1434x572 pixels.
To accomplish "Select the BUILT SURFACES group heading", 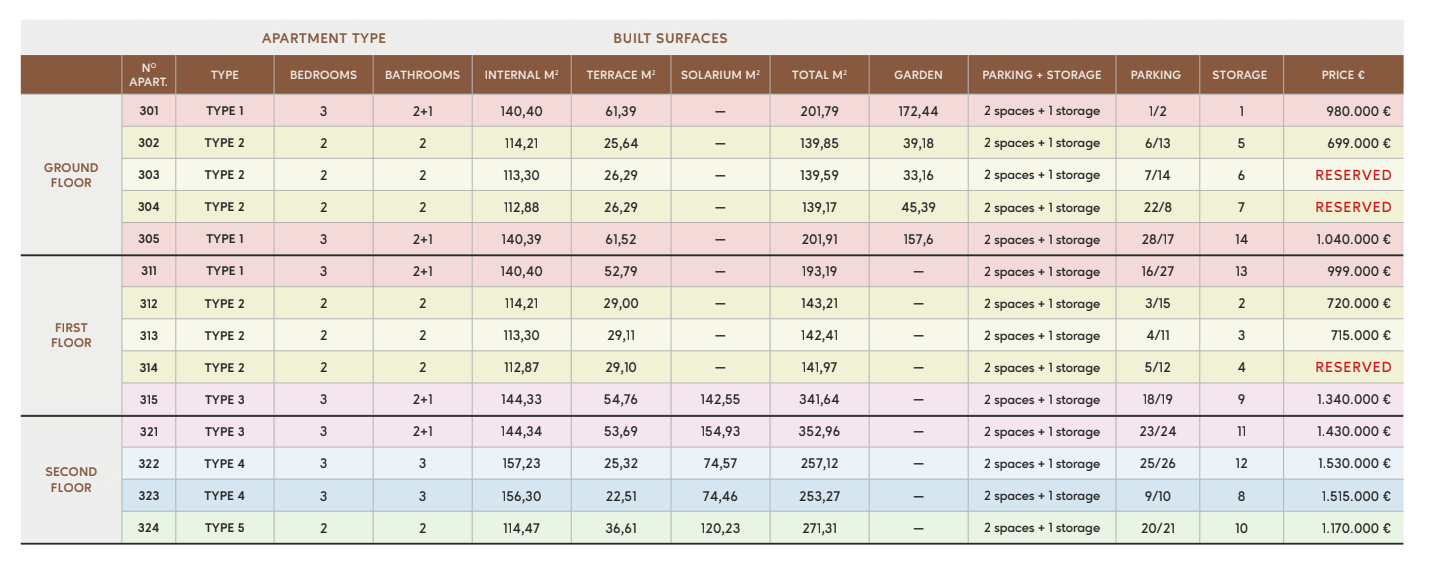I will pos(670,38).
